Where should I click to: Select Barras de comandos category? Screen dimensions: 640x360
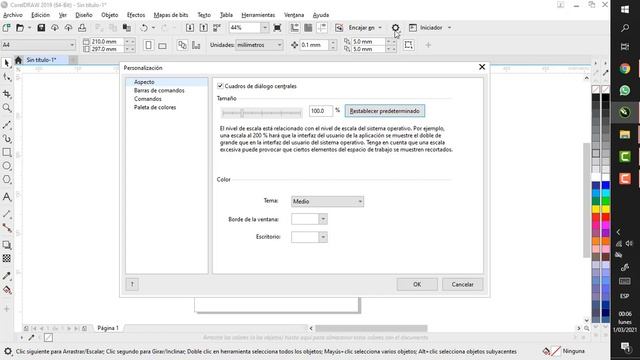pyautogui.click(x=159, y=91)
